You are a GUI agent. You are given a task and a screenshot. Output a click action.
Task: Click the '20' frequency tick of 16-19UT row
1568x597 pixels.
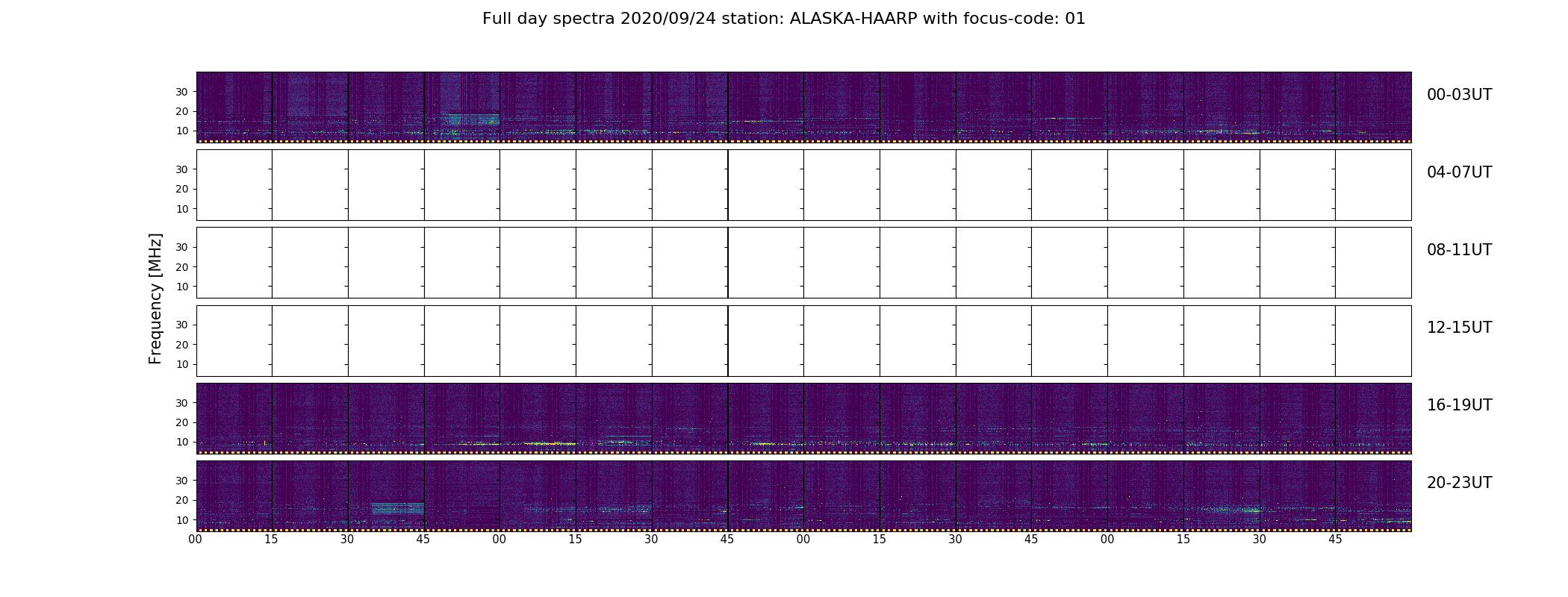point(181,422)
